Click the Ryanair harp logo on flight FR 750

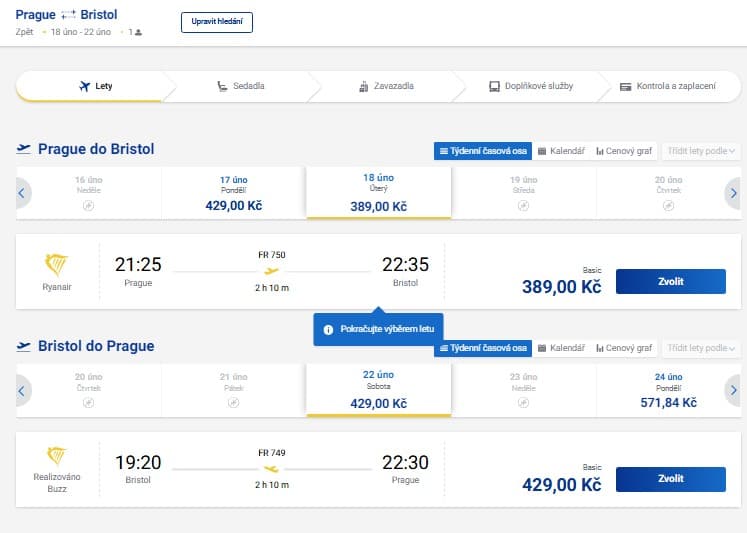[x=56, y=265]
